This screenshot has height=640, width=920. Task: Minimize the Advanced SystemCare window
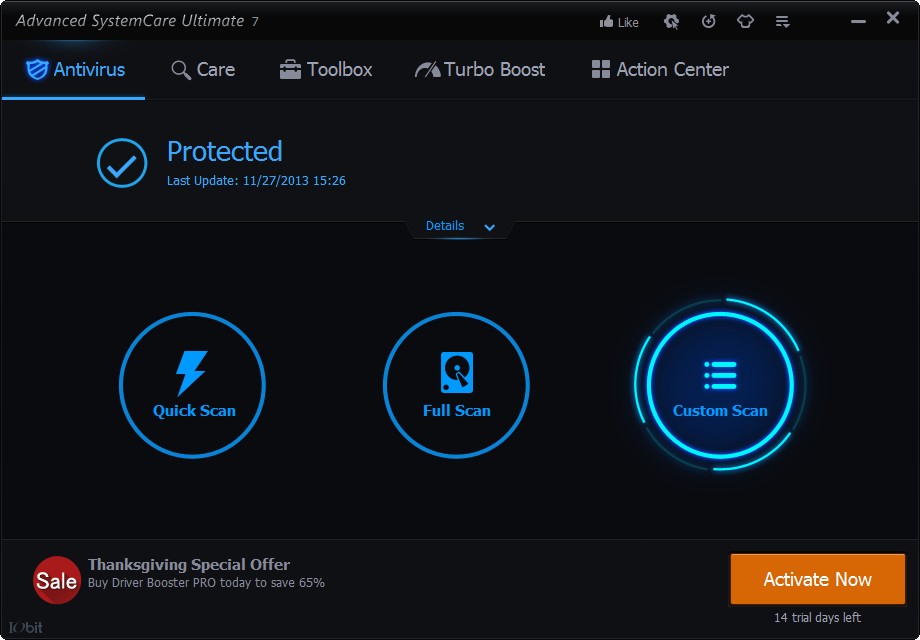point(858,22)
